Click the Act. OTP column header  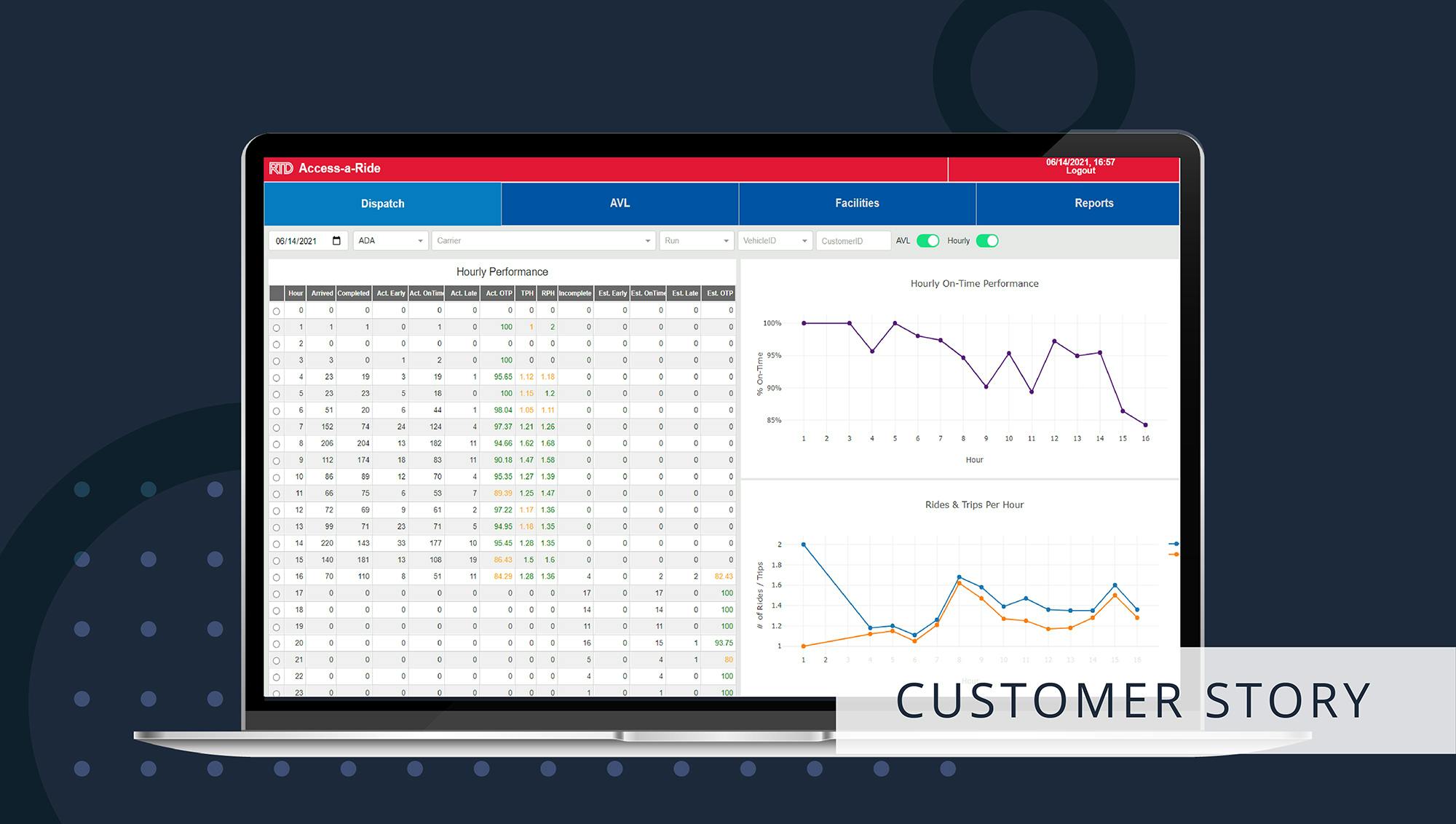pyautogui.click(x=499, y=293)
